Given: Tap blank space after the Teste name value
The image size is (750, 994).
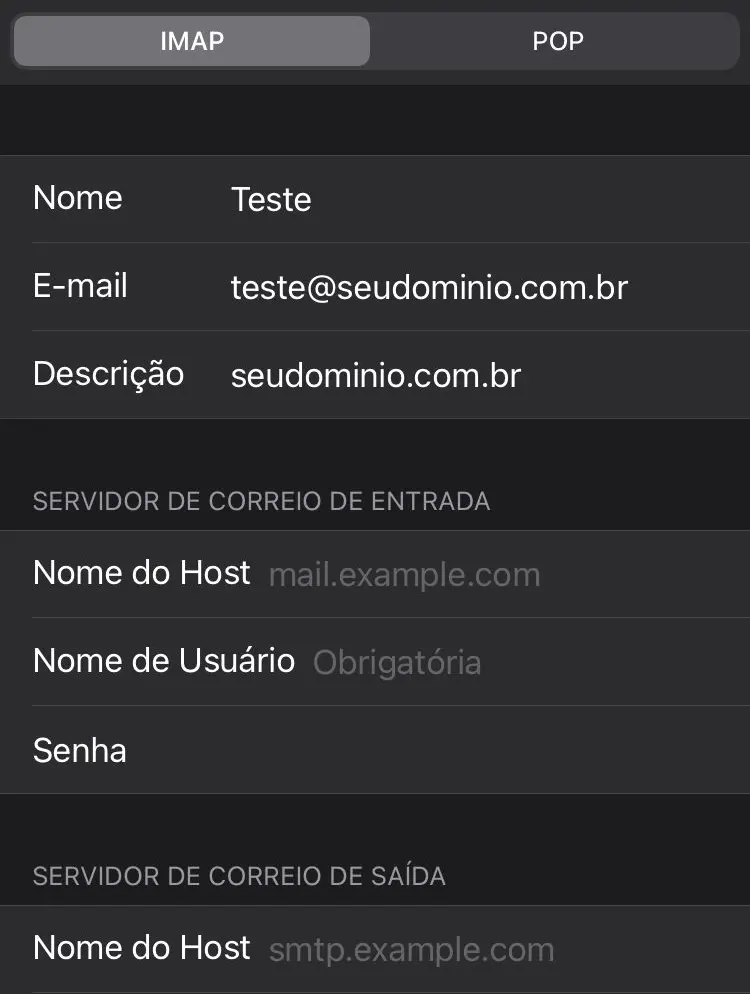Looking at the screenshot, I should (x=530, y=199).
